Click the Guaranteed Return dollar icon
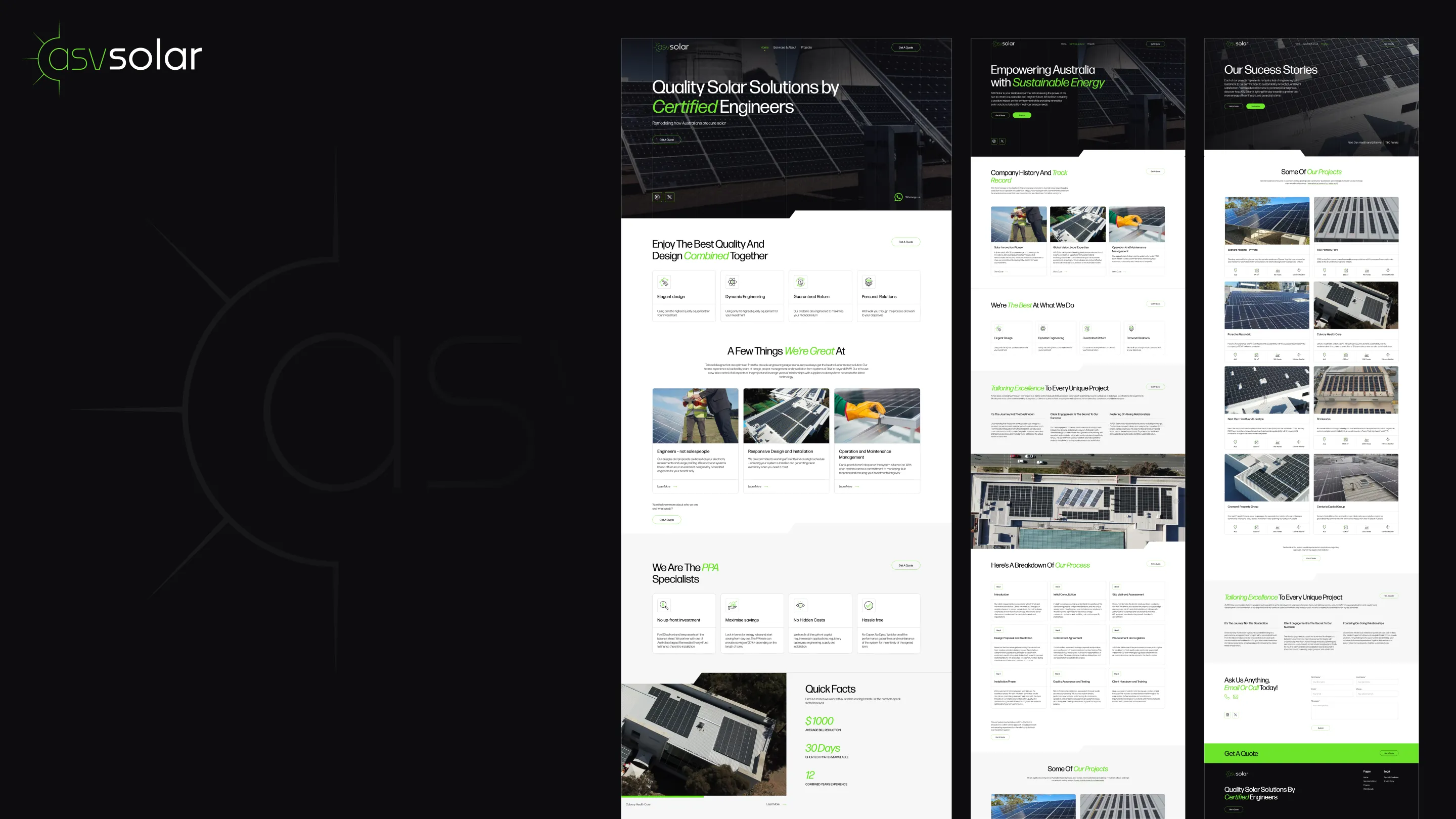Viewport: 1456px width, 819px height. (800, 282)
